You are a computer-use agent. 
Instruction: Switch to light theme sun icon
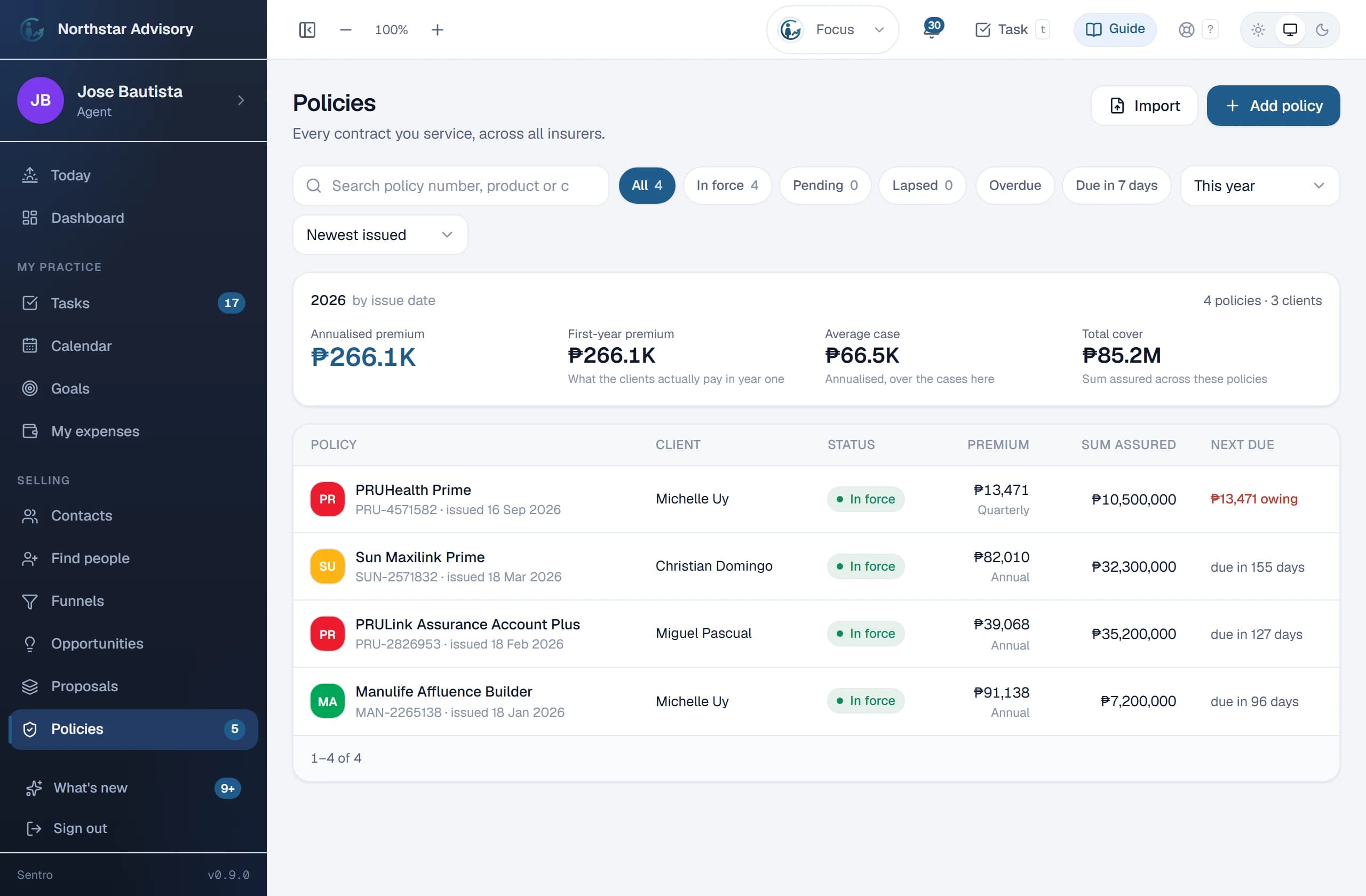pyautogui.click(x=1258, y=29)
